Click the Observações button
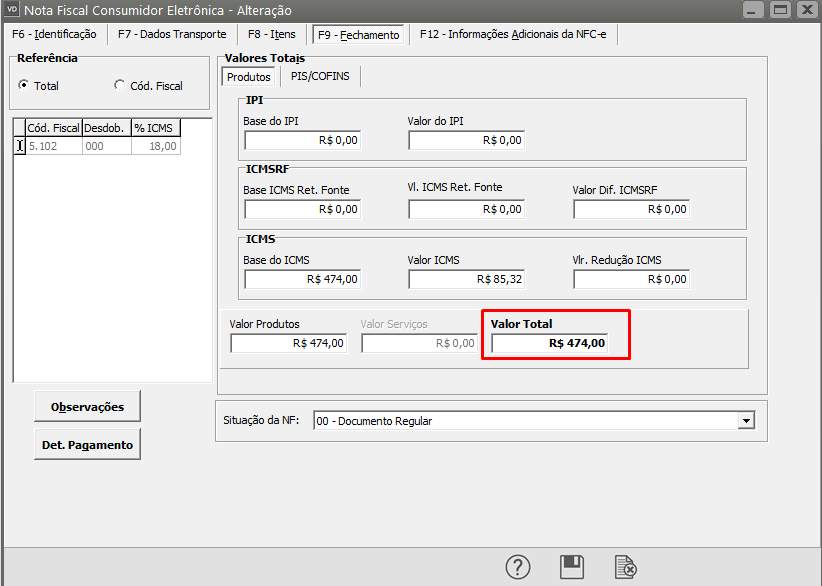Screen dimensions: 822x586 pos(88,407)
